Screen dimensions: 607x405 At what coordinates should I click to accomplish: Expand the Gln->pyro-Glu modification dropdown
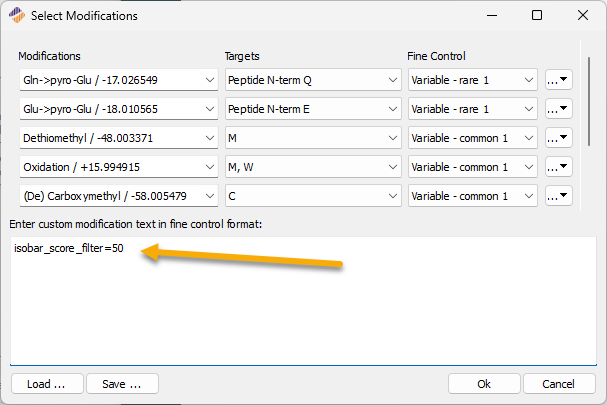(x=119, y=80)
